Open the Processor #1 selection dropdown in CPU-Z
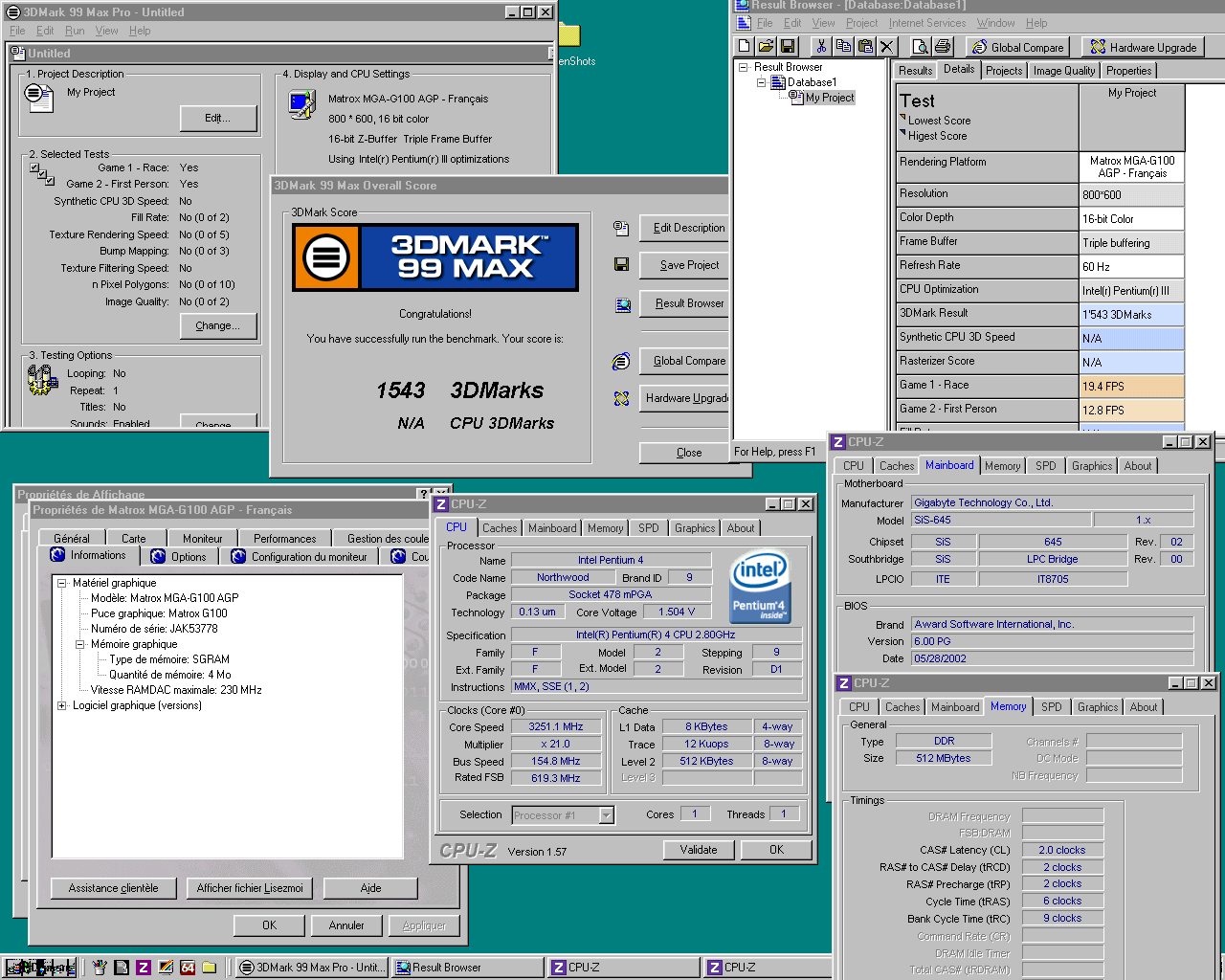The image size is (1225, 980). 606,815
